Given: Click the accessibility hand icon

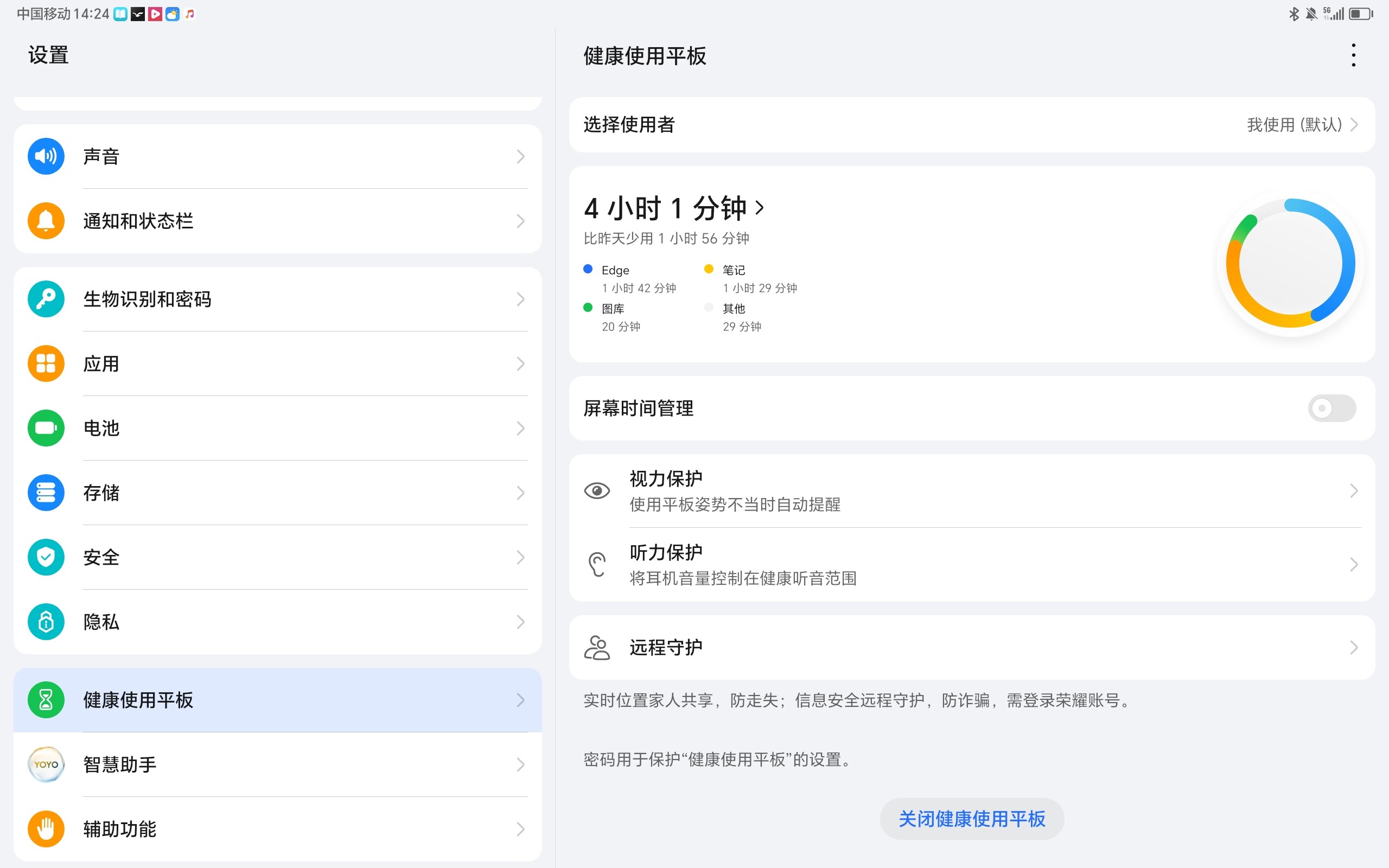Looking at the screenshot, I should click(x=46, y=829).
